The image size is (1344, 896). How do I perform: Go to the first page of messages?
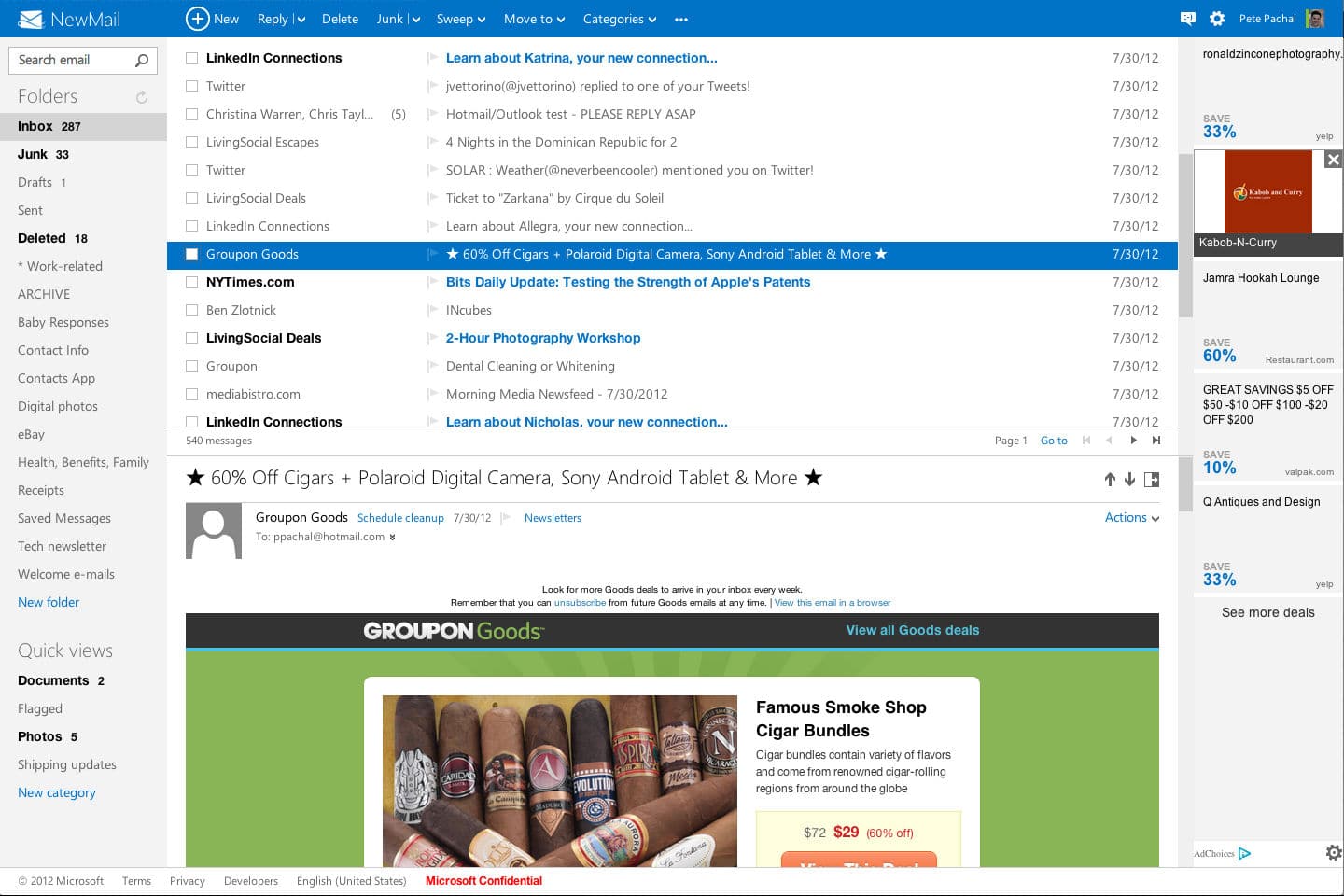coord(1086,441)
